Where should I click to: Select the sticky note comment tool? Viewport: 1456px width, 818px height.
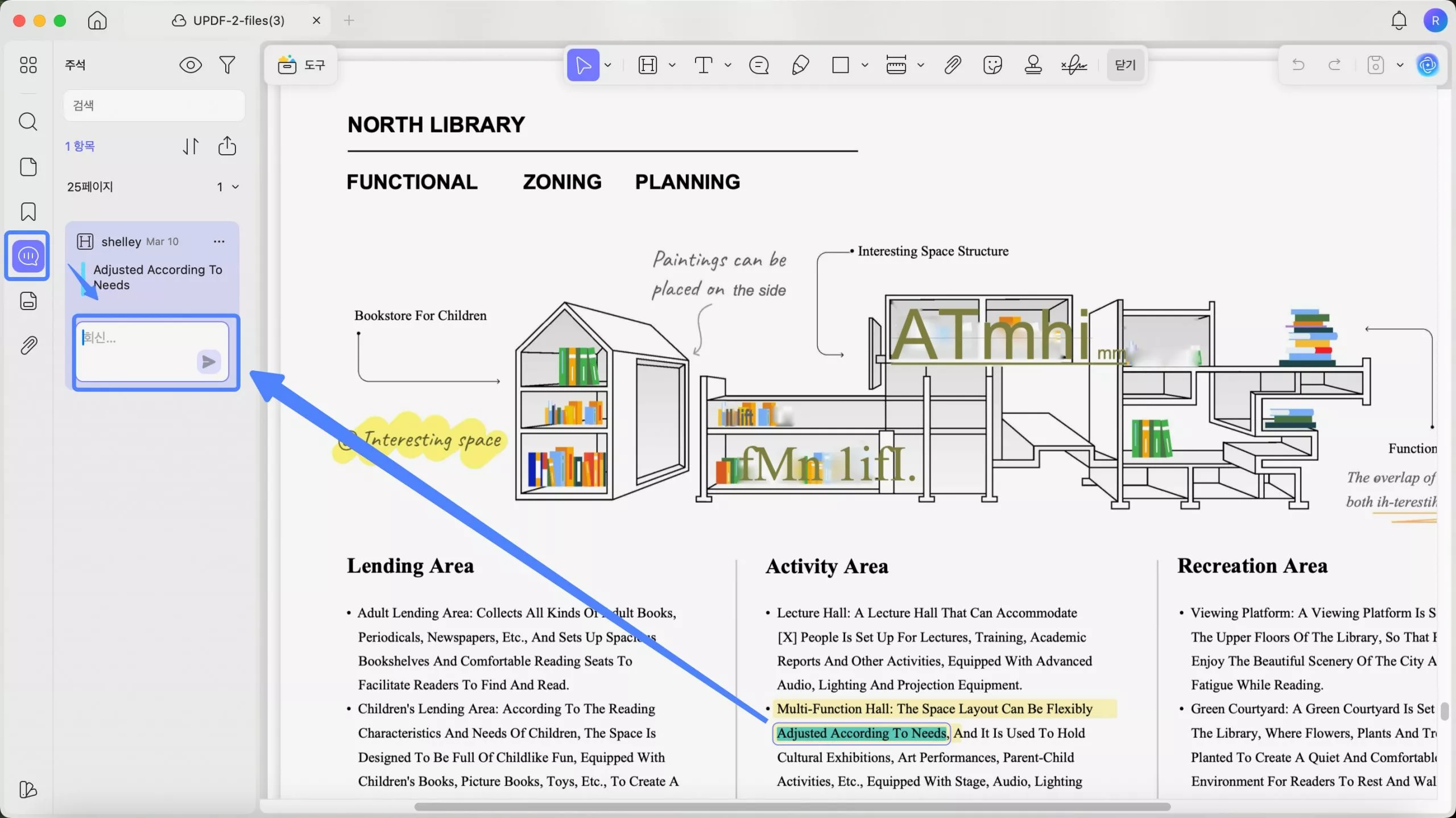click(x=759, y=65)
